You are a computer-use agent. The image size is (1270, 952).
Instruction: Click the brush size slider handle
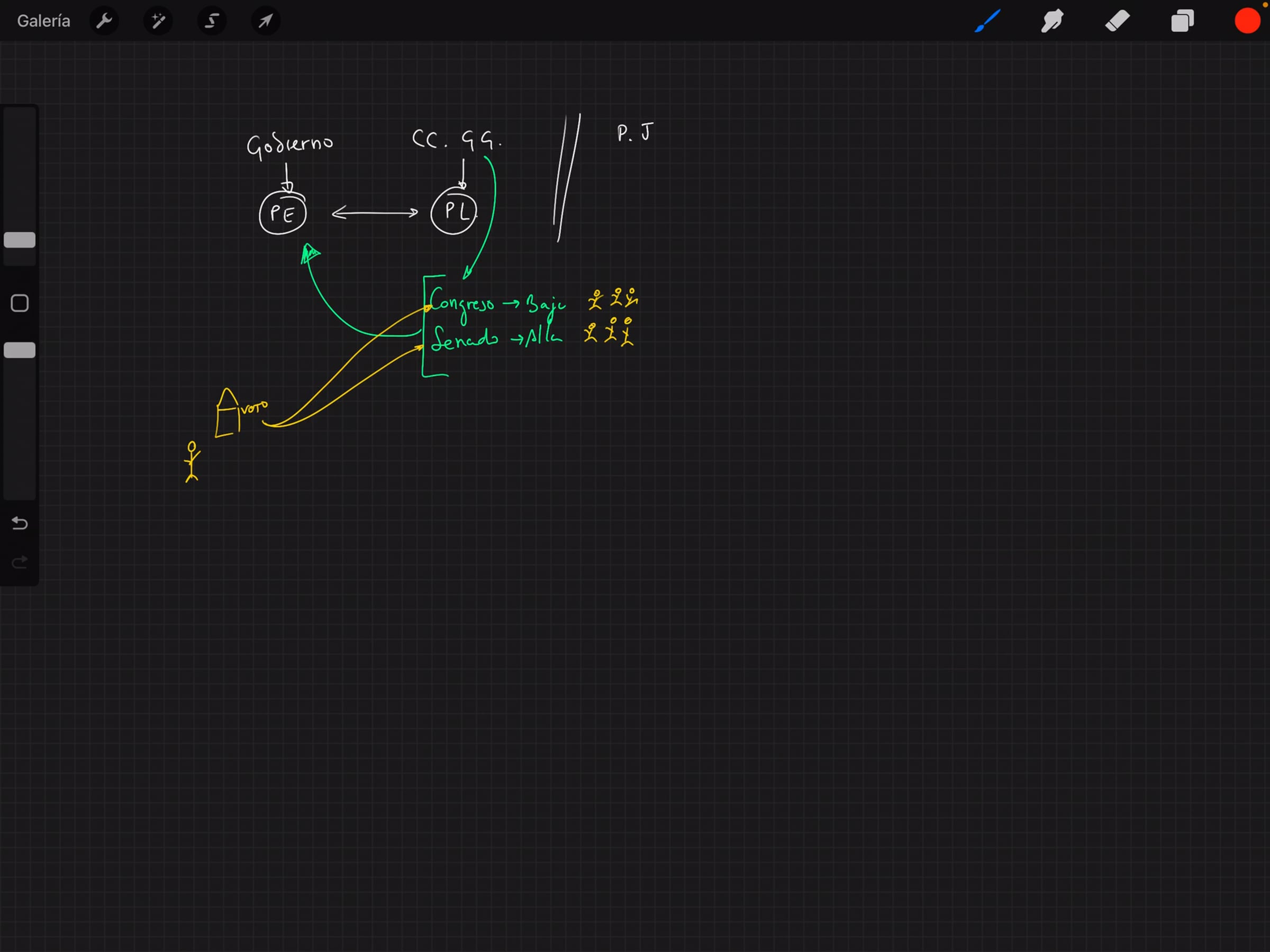pos(20,240)
